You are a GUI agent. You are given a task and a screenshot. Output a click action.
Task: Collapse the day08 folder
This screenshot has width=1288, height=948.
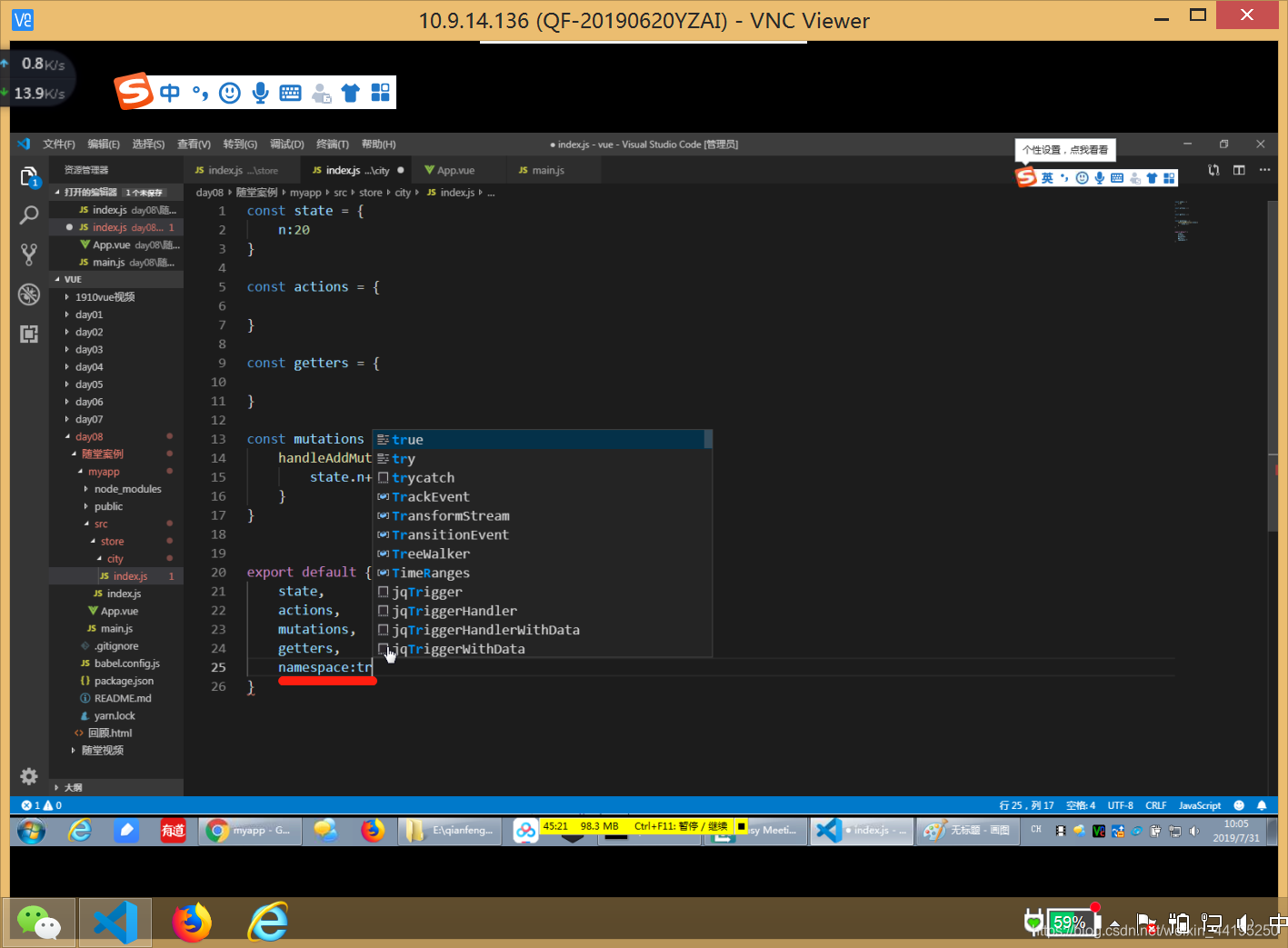click(x=116, y=436)
